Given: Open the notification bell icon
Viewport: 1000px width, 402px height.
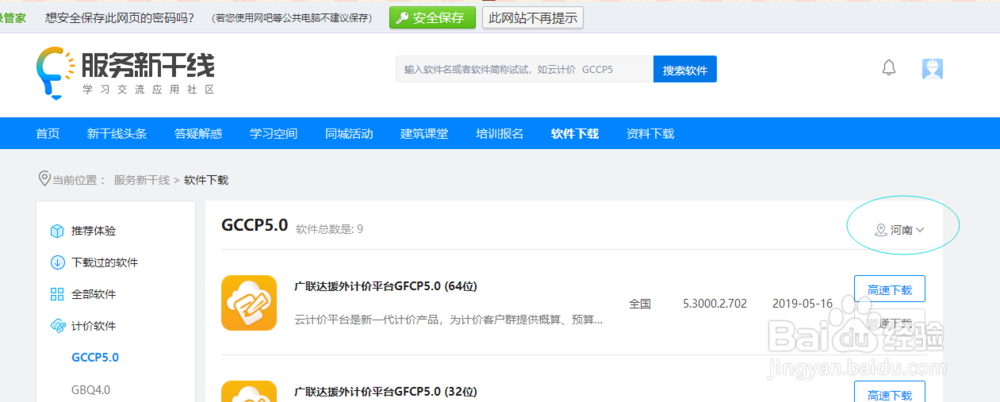Looking at the screenshot, I should (889, 68).
